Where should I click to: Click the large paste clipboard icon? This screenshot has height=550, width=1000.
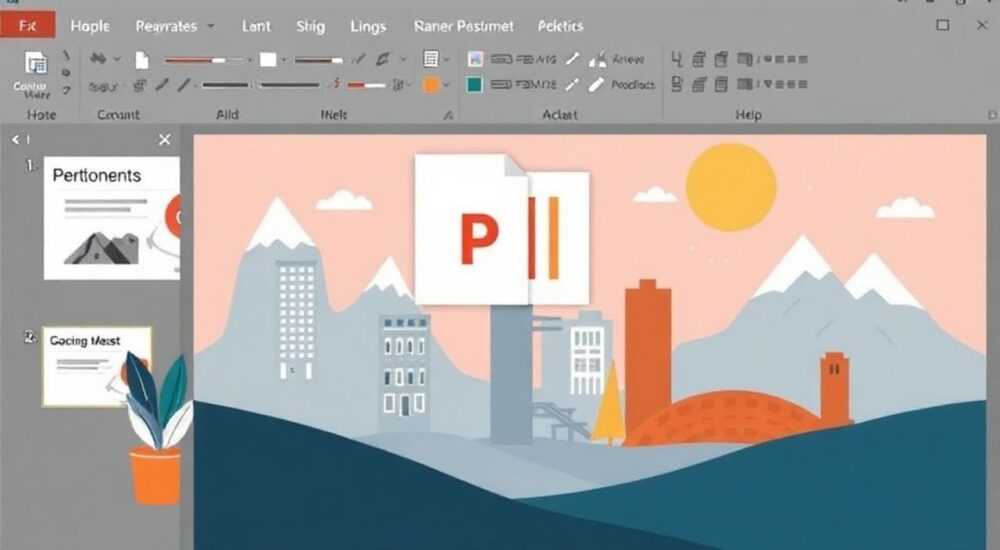[x=36, y=64]
